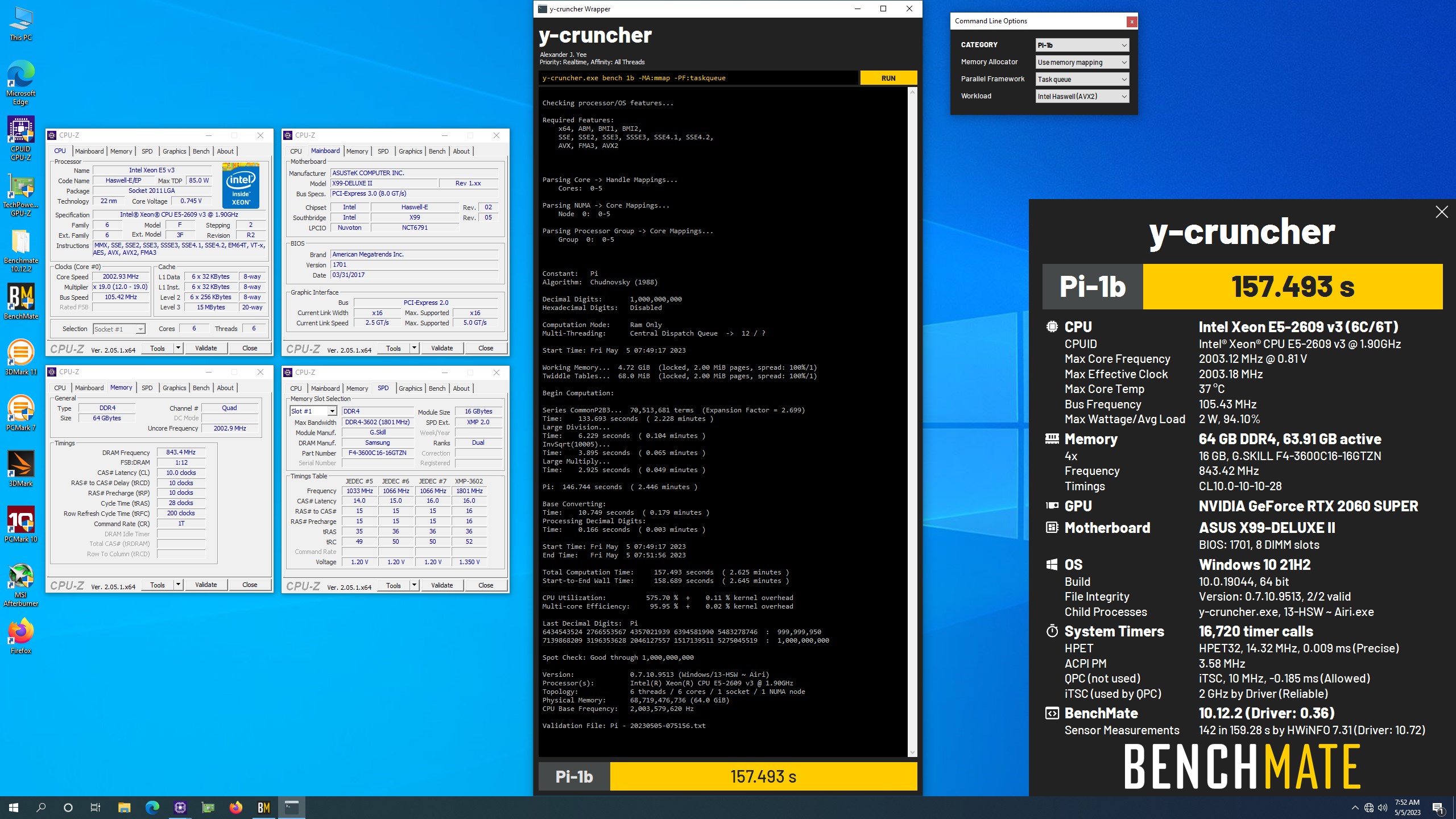Viewport: 1456px width, 819px height.
Task: Expand Tools arrow in SPD window
Action: click(x=414, y=585)
